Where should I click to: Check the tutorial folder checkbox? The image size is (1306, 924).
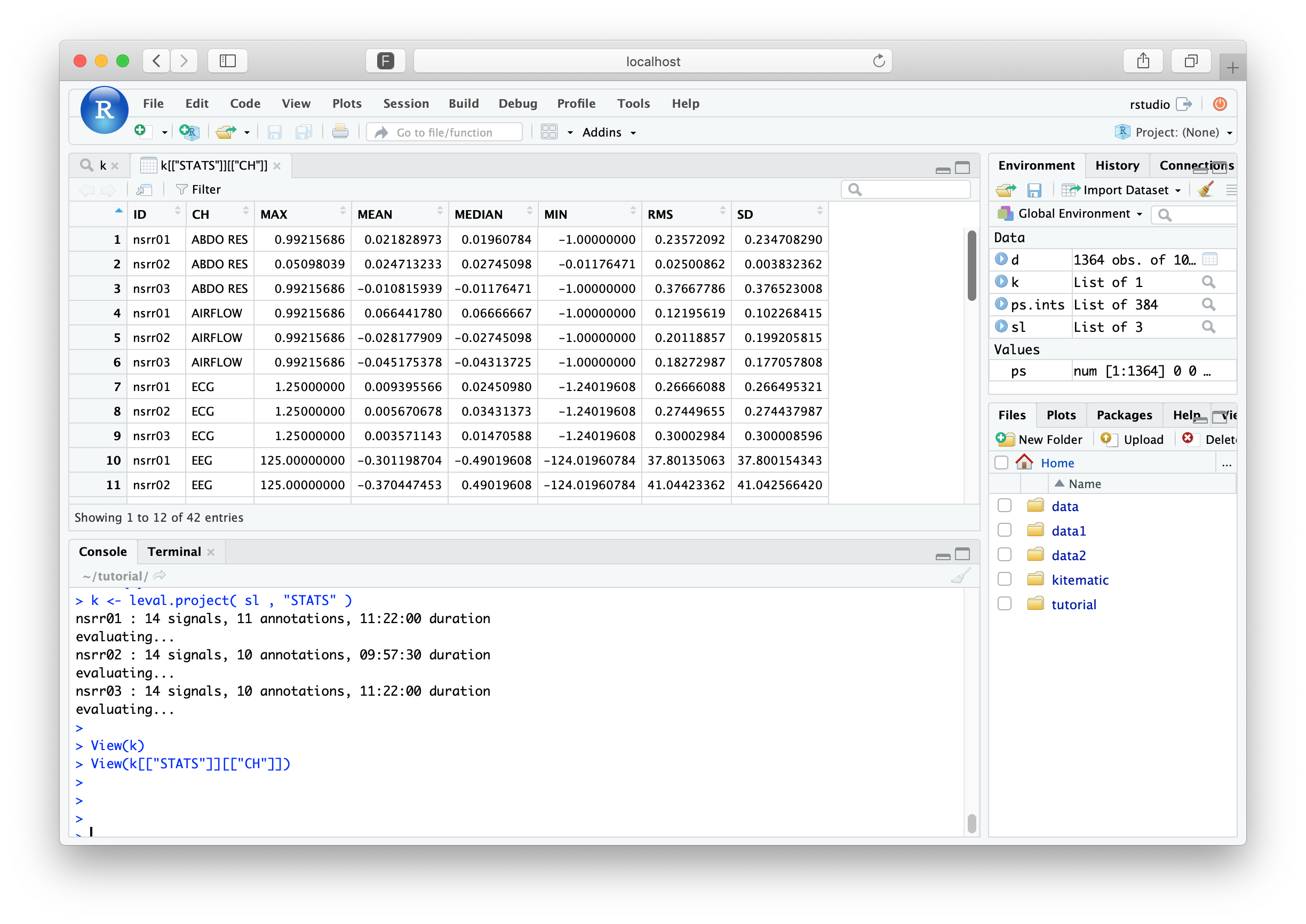point(1005,604)
